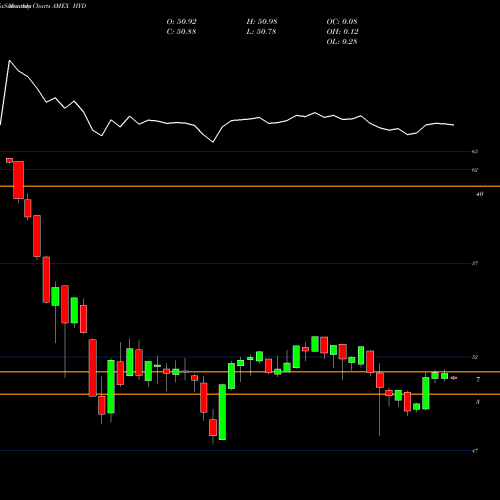Click the close value "C: 50.88"
Screen dimensions: 500x500
click(x=181, y=32)
